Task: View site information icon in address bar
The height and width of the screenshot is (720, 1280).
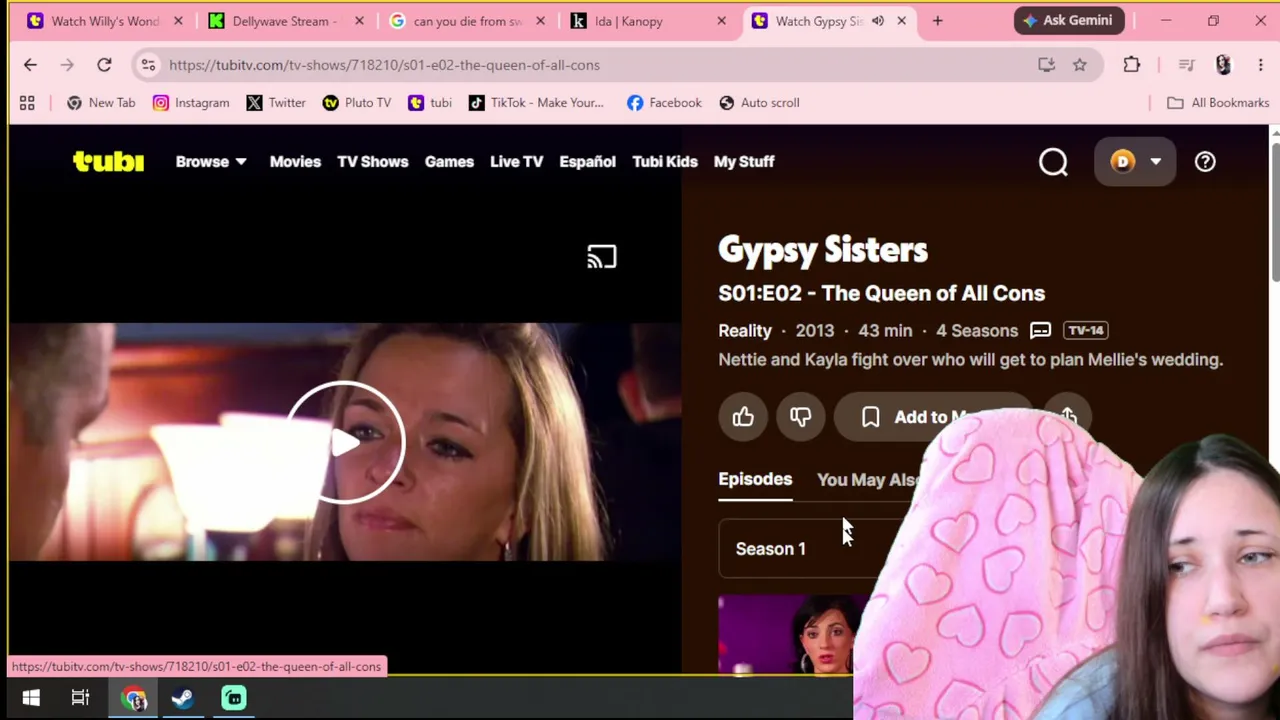Action: pyautogui.click(x=148, y=65)
